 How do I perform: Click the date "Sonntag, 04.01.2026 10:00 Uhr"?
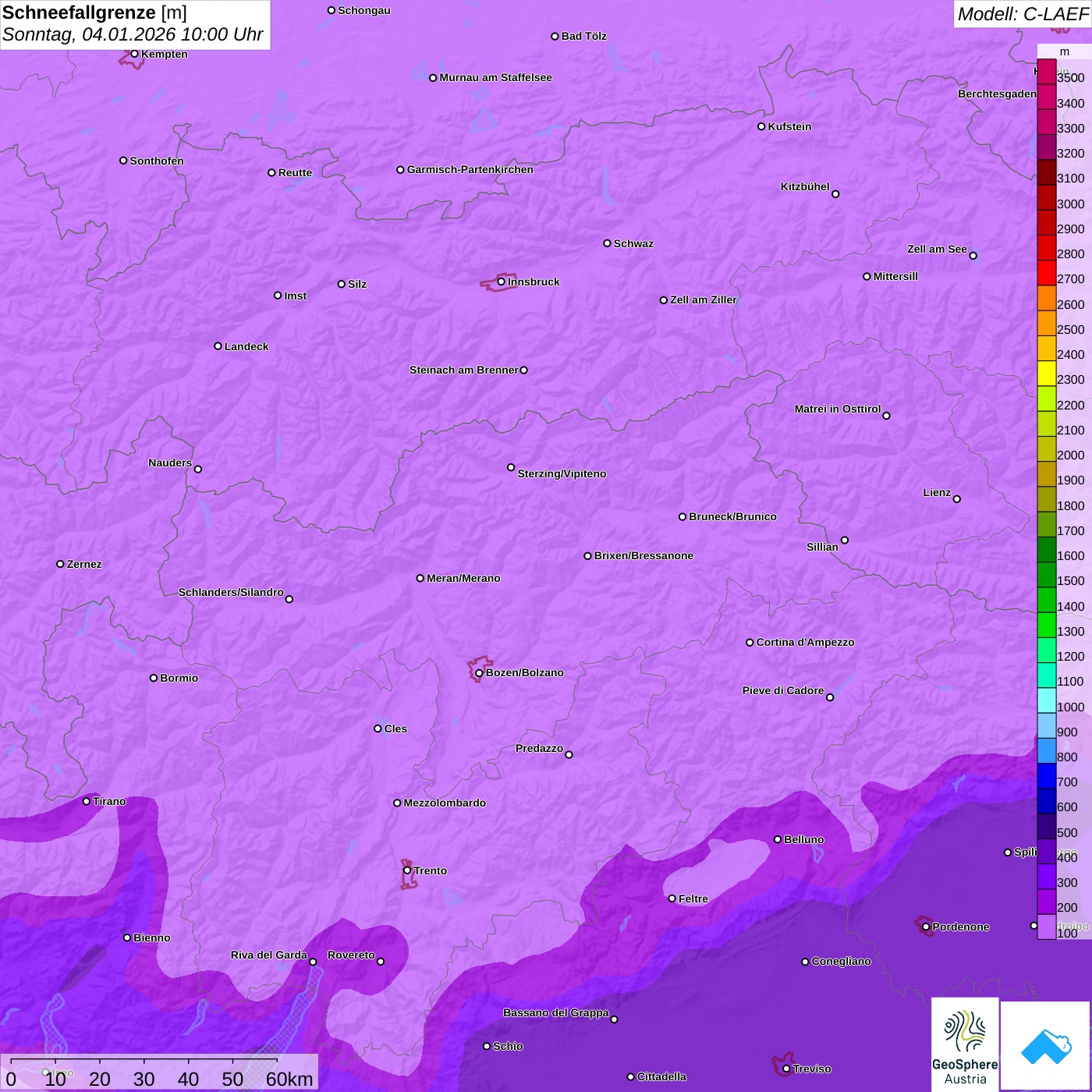pyautogui.click(x=133, y=35)
